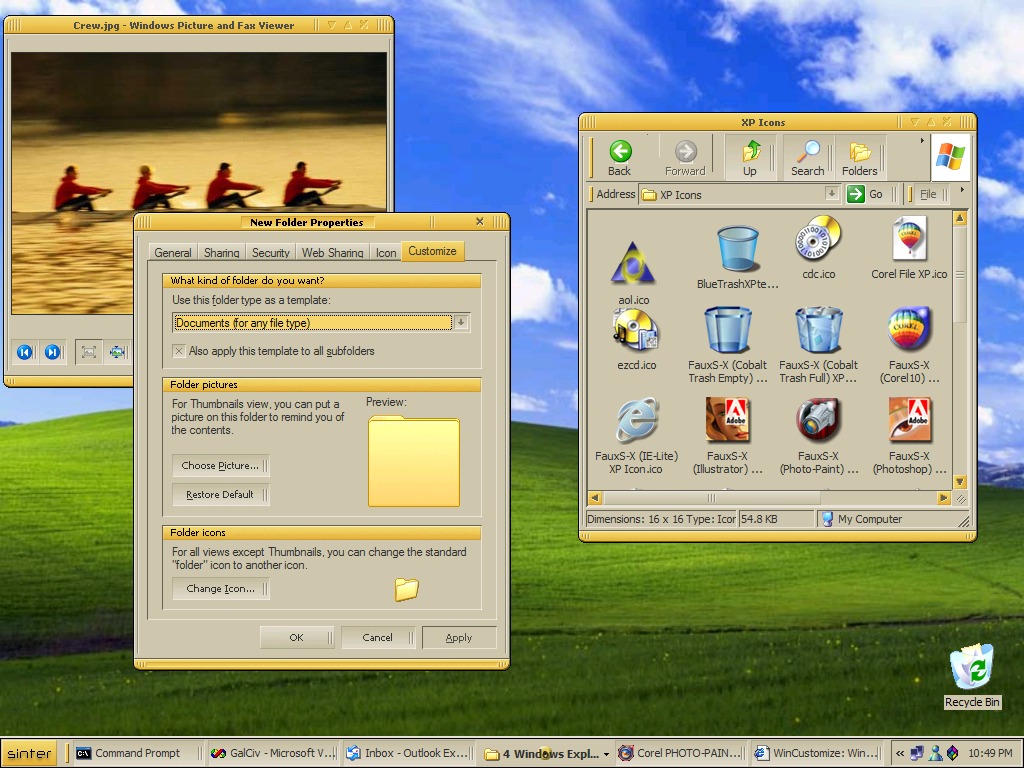Toggle the Folders pane in XP Icons

tap(859, 158)
